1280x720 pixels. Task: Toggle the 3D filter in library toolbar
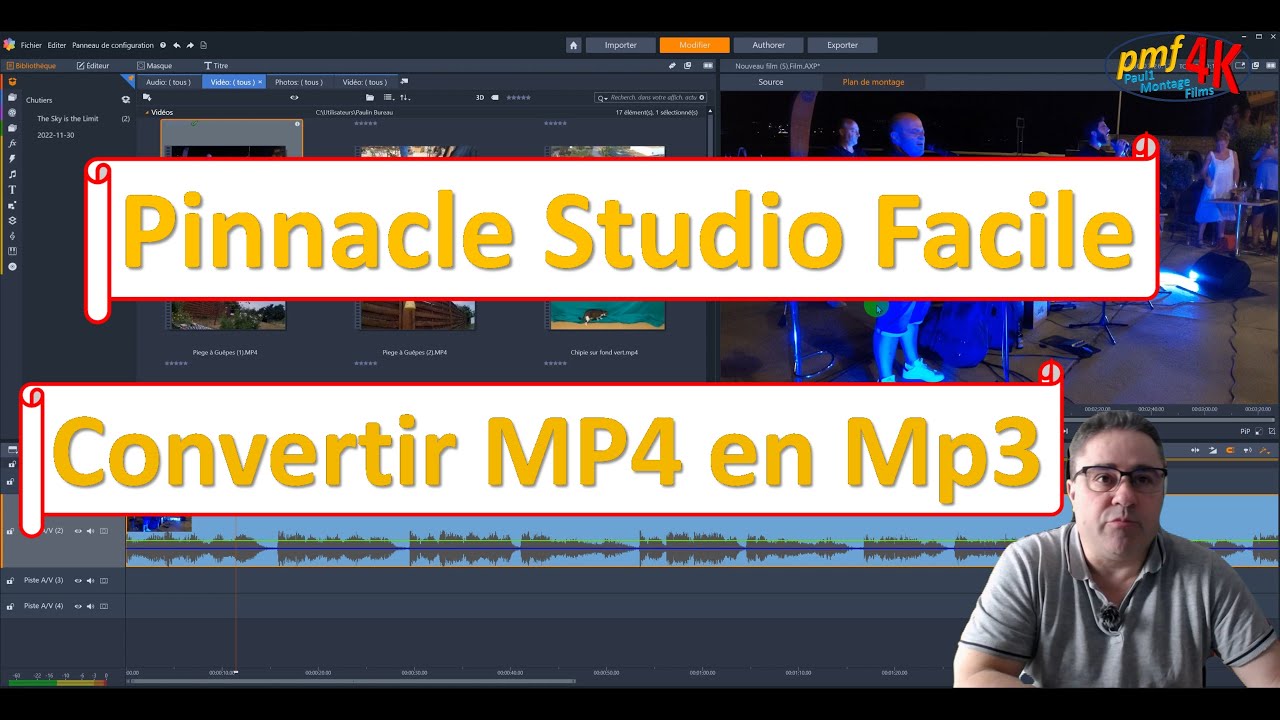point(480,97)
